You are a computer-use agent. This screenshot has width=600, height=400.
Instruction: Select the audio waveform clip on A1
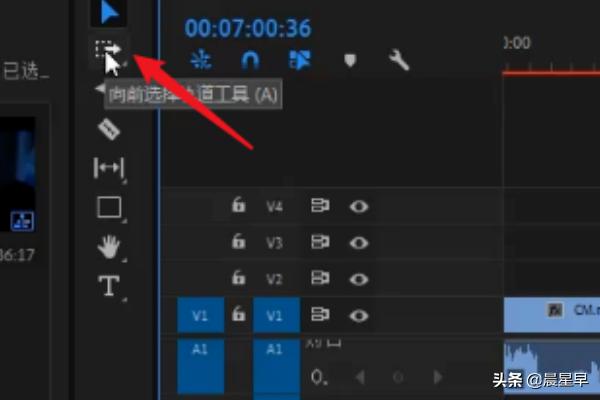pos(552,367)
